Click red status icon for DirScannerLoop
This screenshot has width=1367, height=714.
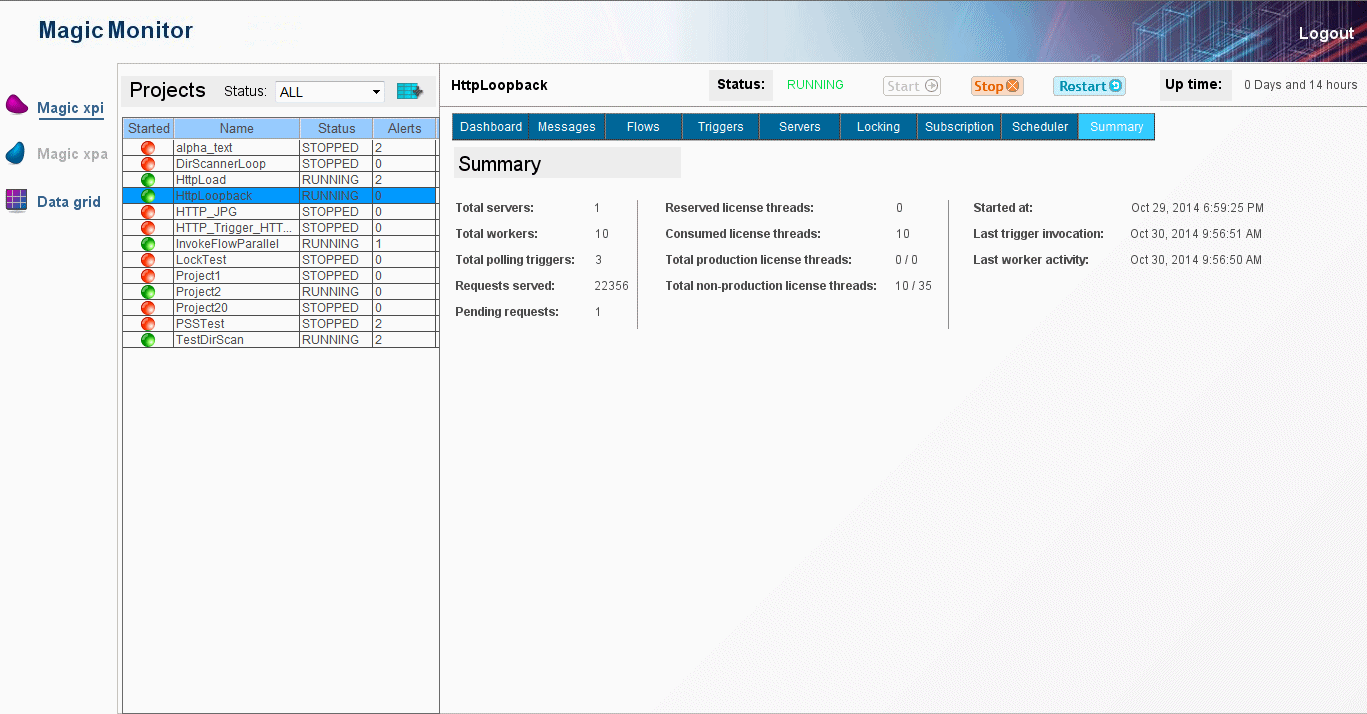(x=148, y=164)
